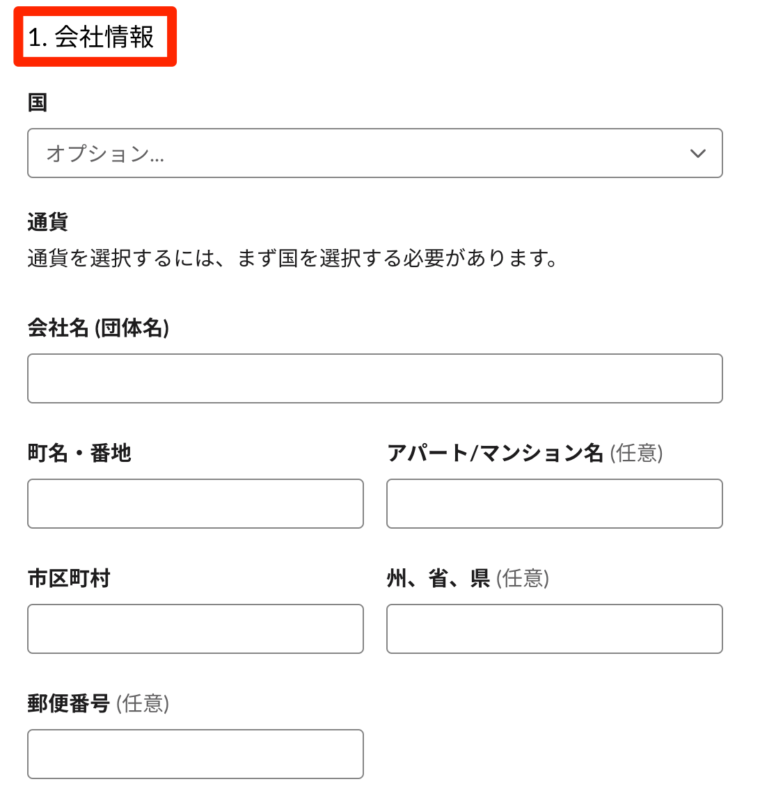This screenshot has height=800, width=760.
Task: Click the アパート/マンション名 input box
Action: pos(555,504)
